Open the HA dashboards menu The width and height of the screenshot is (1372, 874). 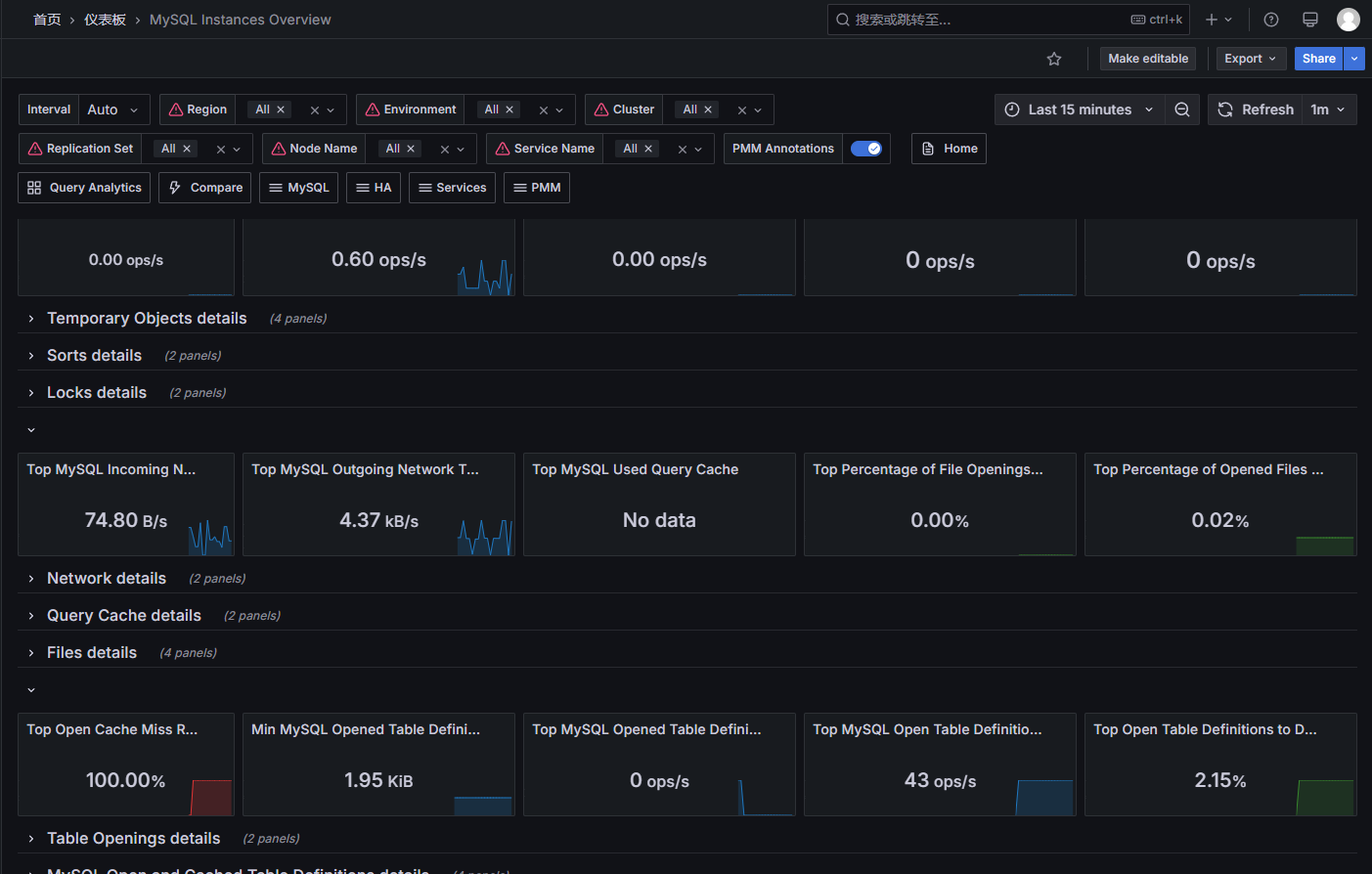point(374,188)
